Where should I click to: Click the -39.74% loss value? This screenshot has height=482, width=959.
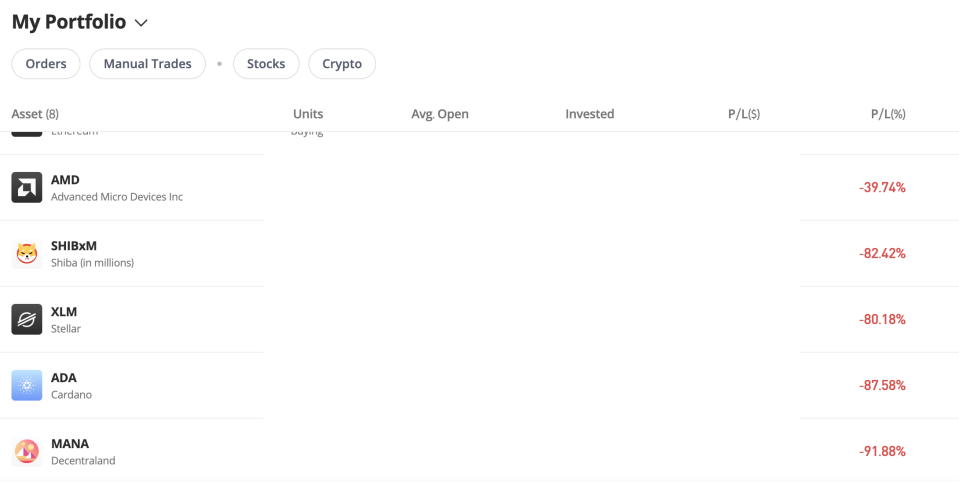pos(882,188)
